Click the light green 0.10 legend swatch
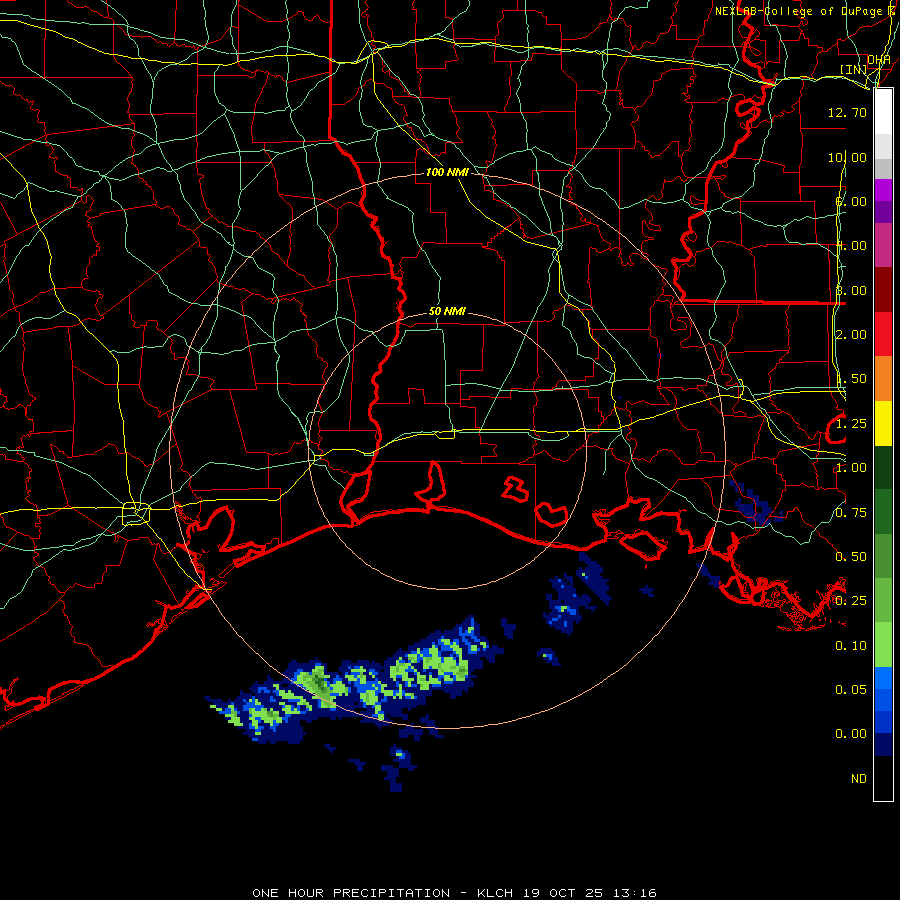900x900 pixels. pyautogui.click(x=883, y=645)
